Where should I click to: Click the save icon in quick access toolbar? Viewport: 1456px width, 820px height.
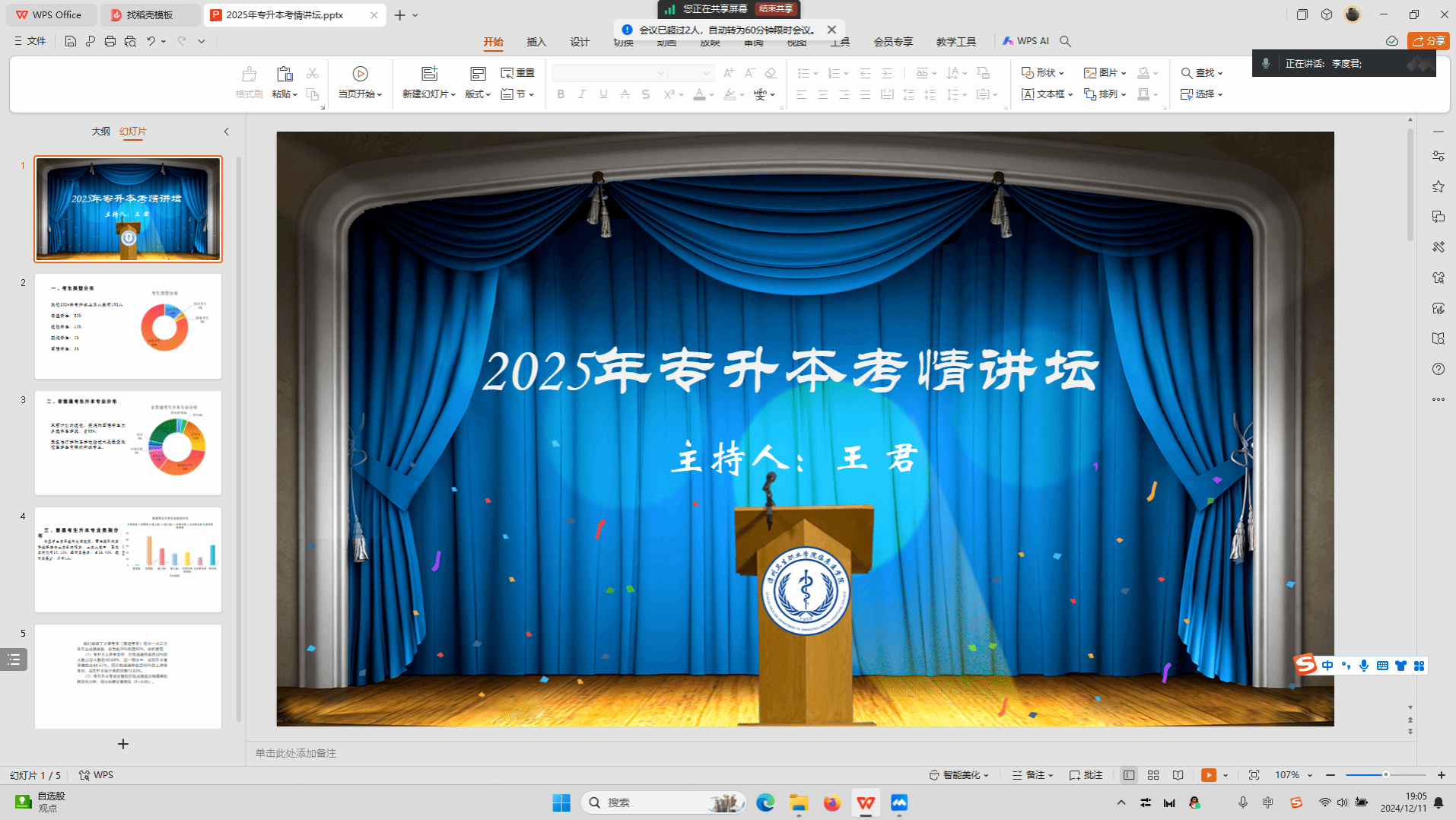click(70, 41)
